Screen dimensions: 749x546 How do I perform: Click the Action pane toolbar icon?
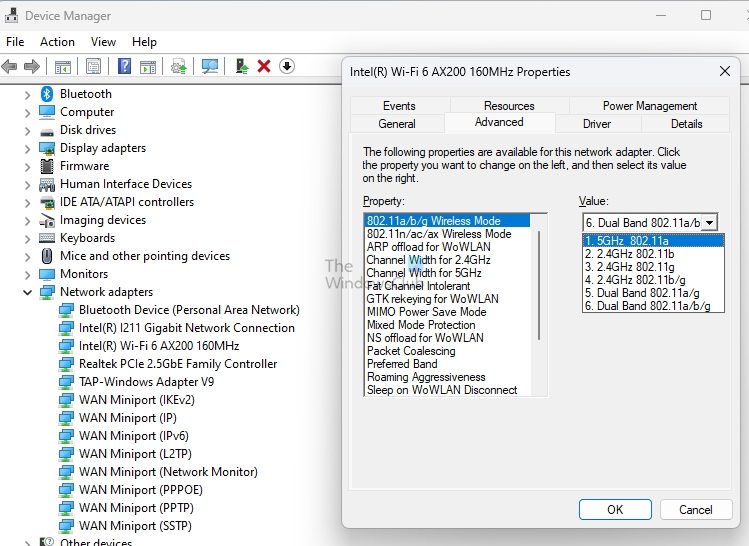(148, 66)
